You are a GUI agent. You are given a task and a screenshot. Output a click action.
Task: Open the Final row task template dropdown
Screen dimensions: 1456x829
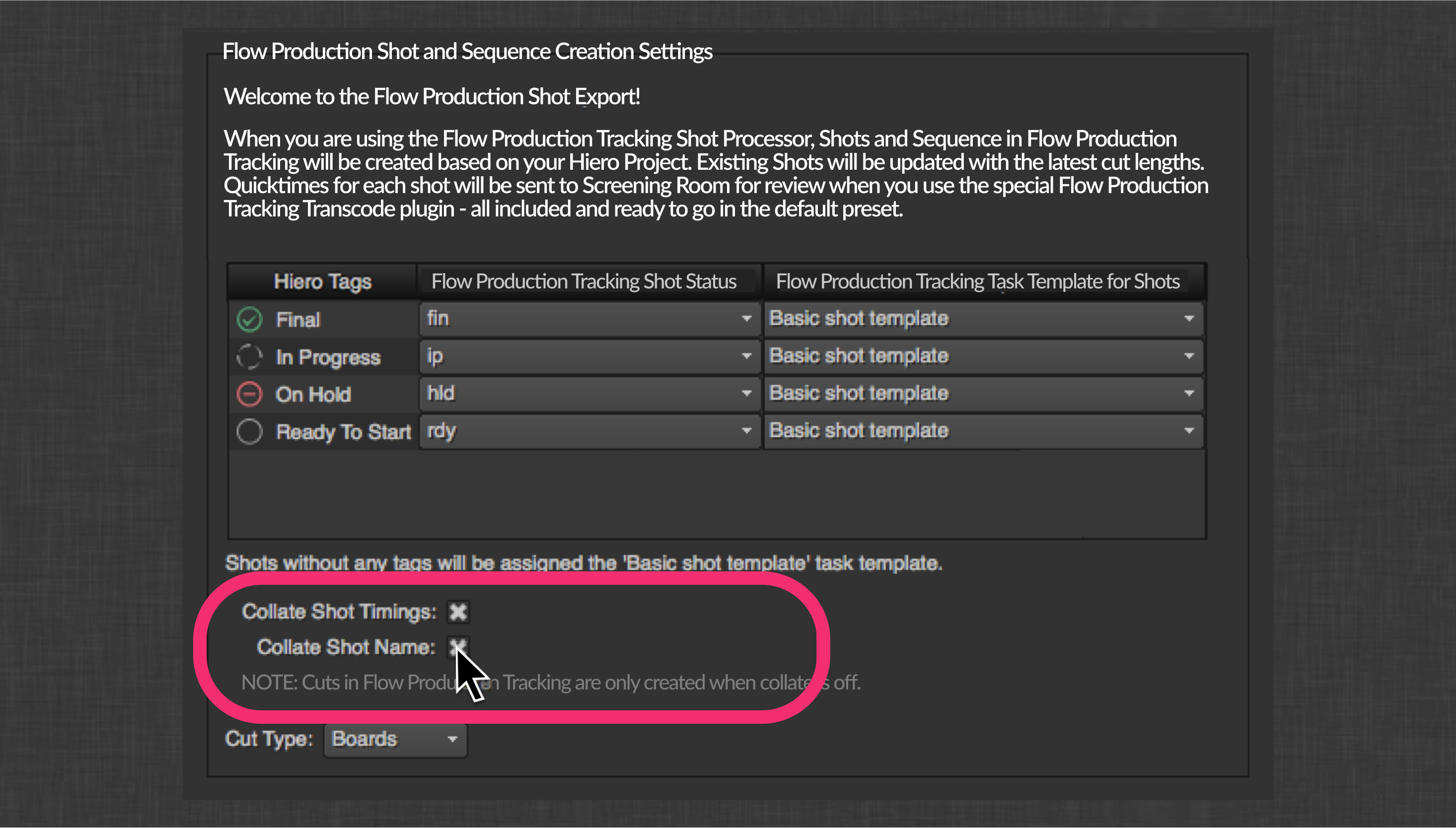coord(983,319)
